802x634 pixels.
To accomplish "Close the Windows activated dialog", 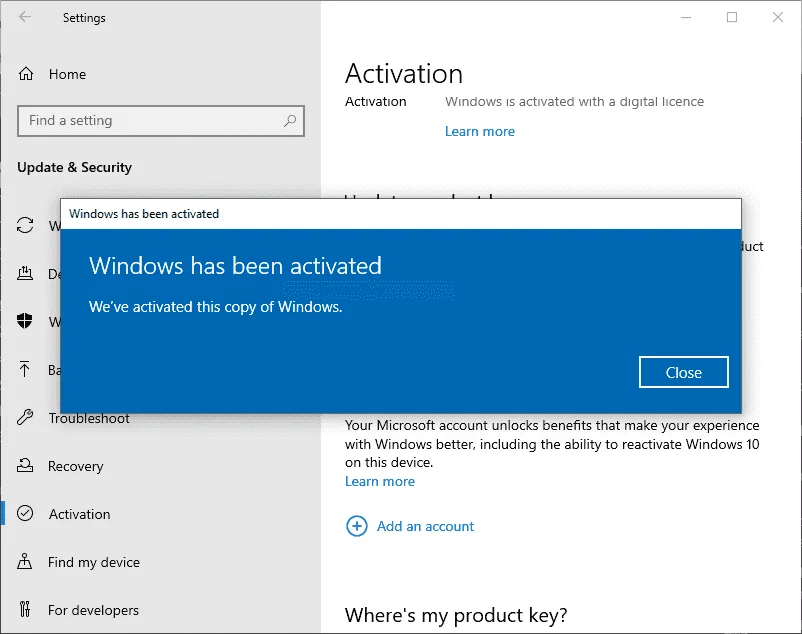I will point(683,372).
